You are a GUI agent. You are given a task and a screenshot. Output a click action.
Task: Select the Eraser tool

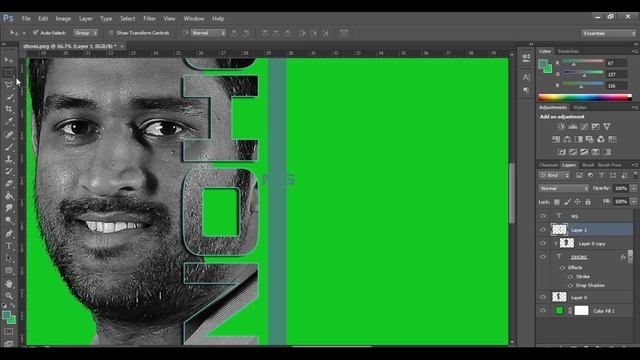pos(9,184)
